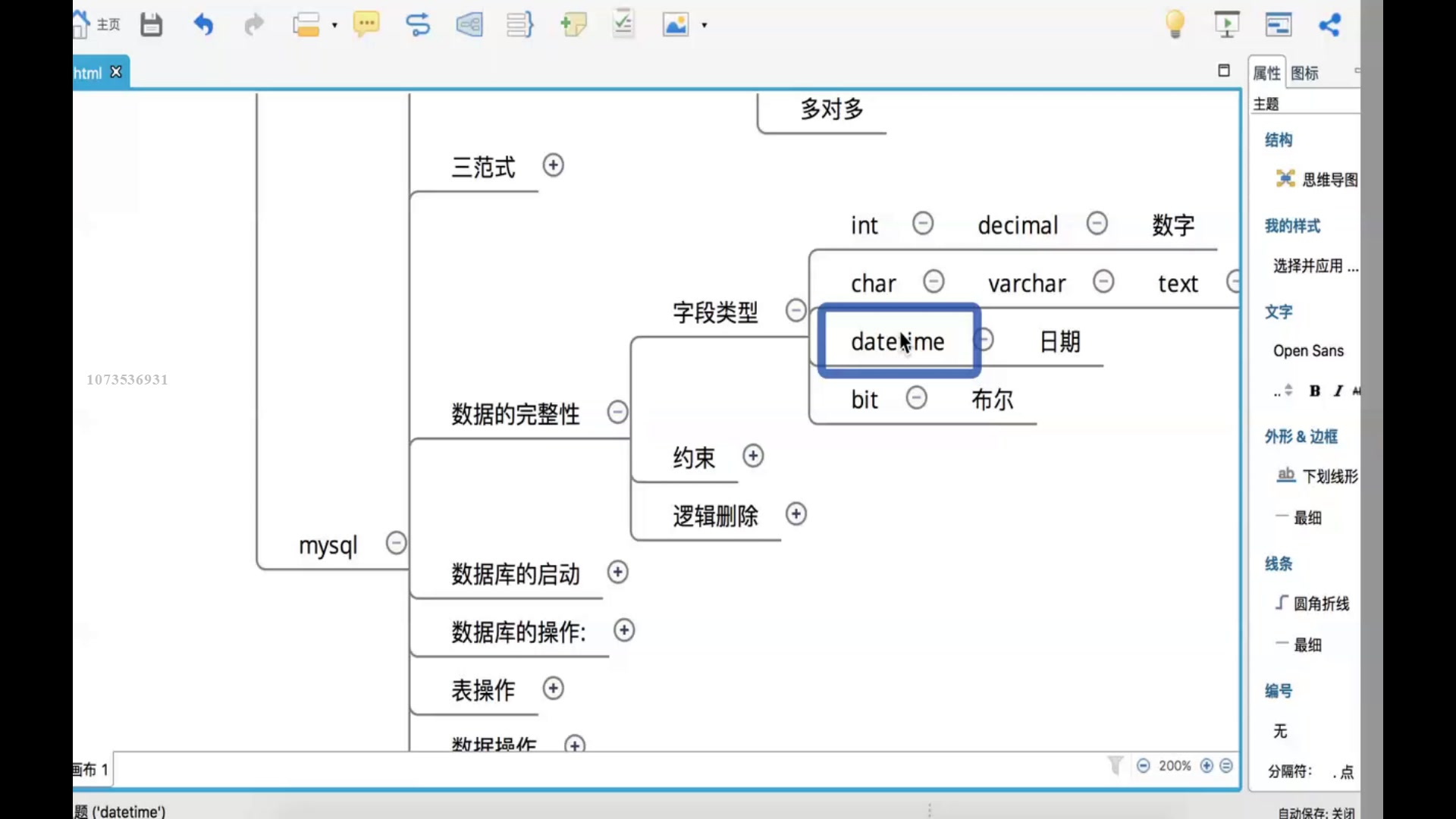Select the datetime topic node
This screenshot has width=1456, height=819.
click(899, 341)
